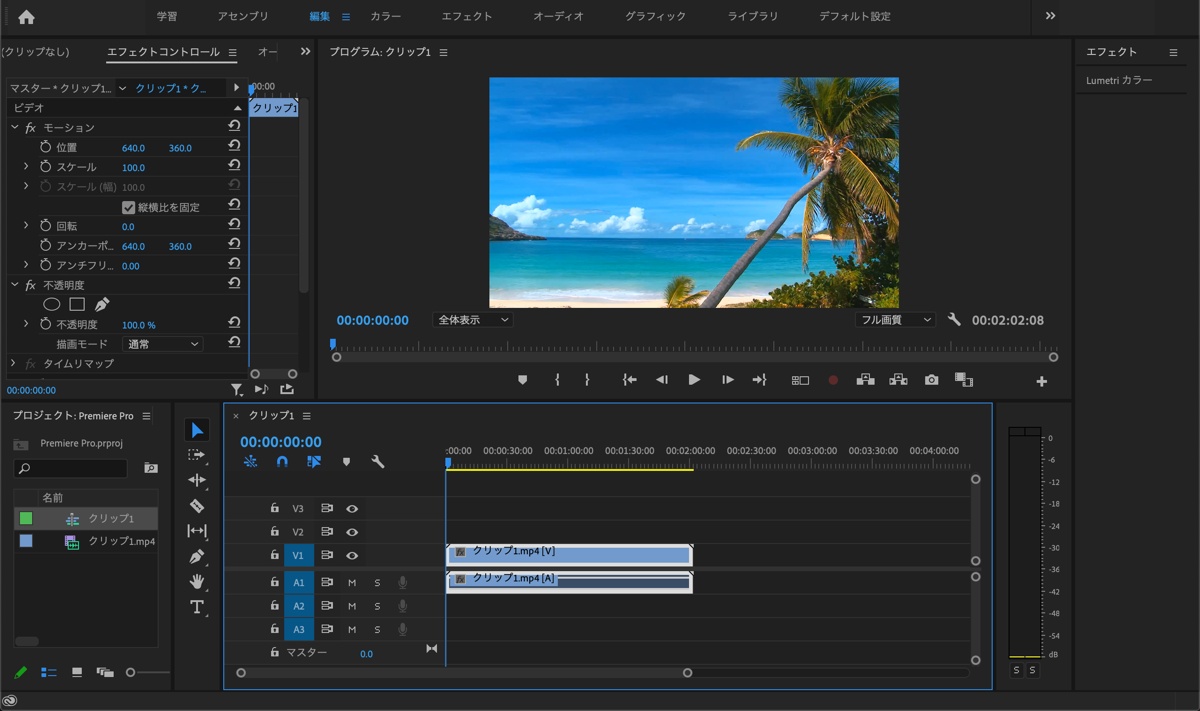Play the program monitor

pos(694,380)
